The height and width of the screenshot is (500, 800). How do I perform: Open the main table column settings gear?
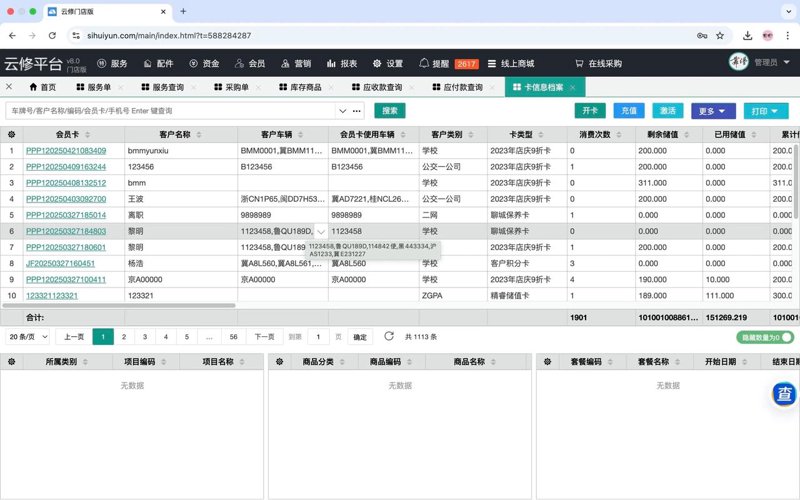[11, 134]
